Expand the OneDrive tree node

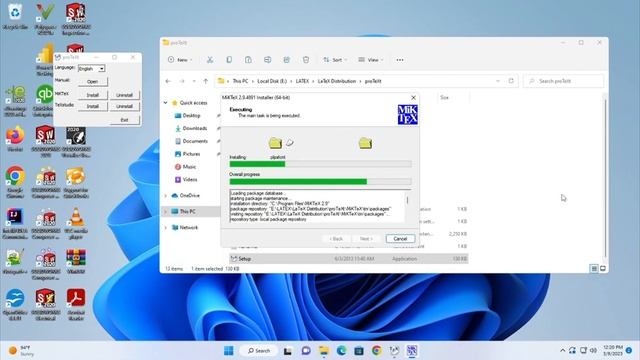pyautogui.click(x=166, y=196)
